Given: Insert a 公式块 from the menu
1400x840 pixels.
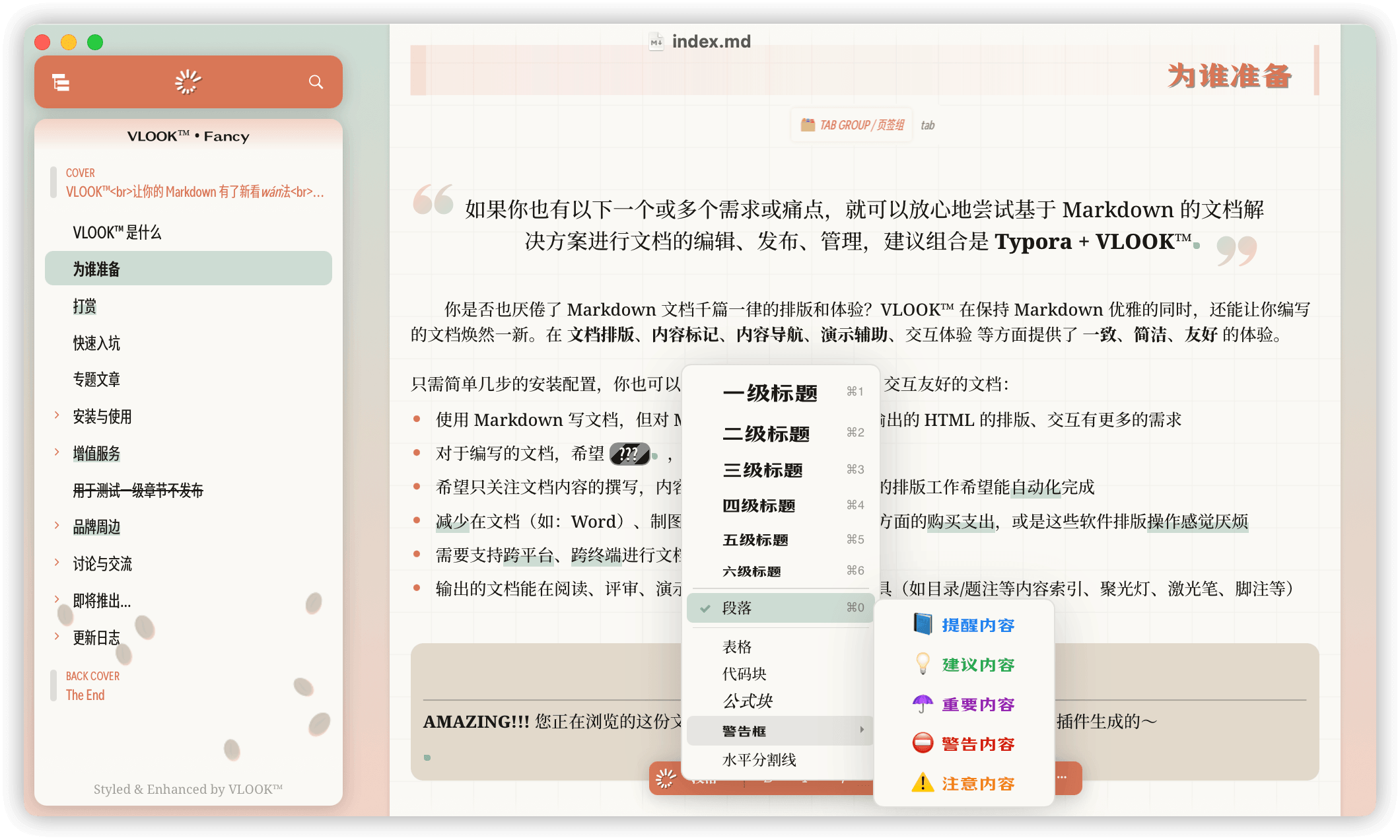Looking at the screenshot, I should click(x=780, y=701).
